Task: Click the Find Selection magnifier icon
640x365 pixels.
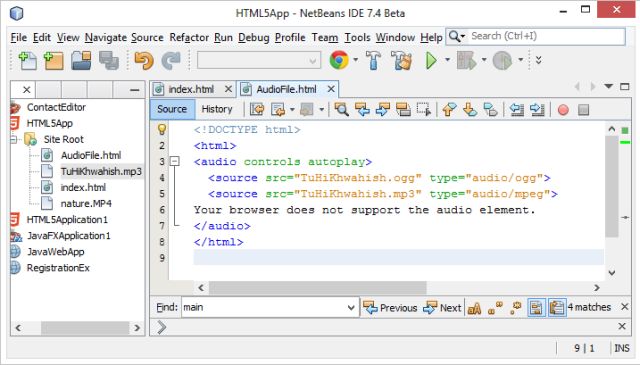Action: pos(341,109)
